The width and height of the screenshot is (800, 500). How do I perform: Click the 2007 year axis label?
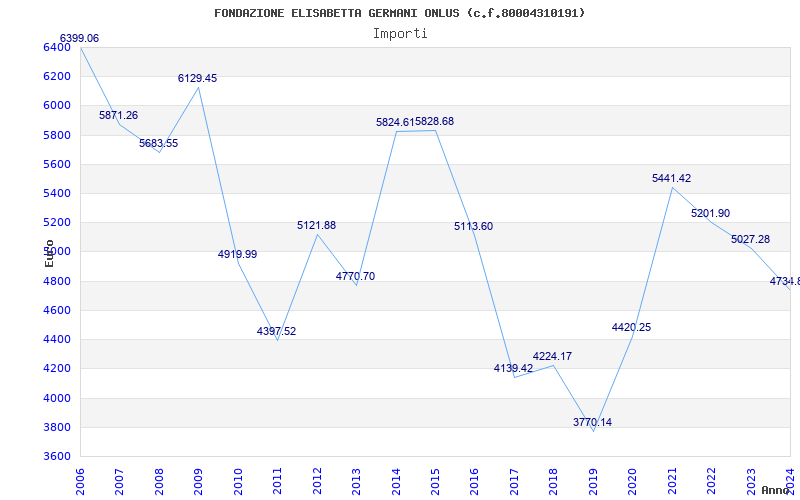click(x=119, y=481)
